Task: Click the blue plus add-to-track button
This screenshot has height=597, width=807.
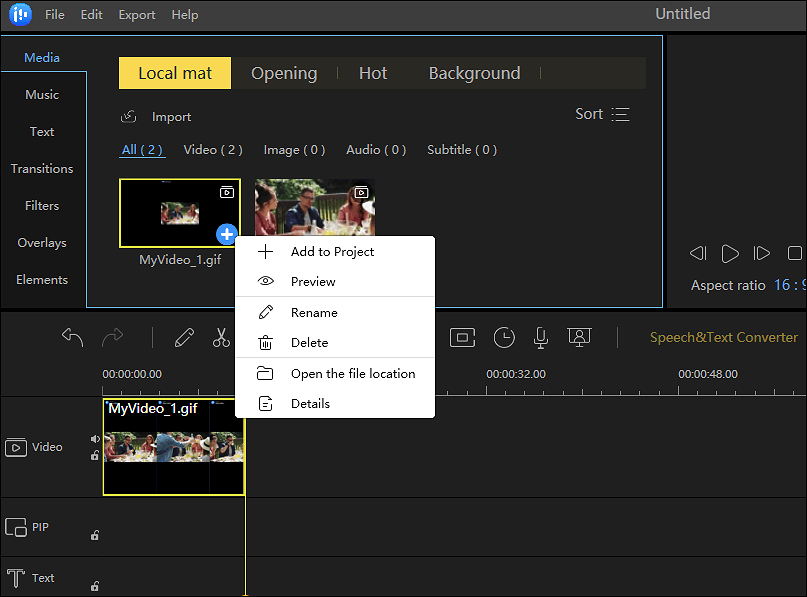Action: pyautogui.click(x=226, y=234)
